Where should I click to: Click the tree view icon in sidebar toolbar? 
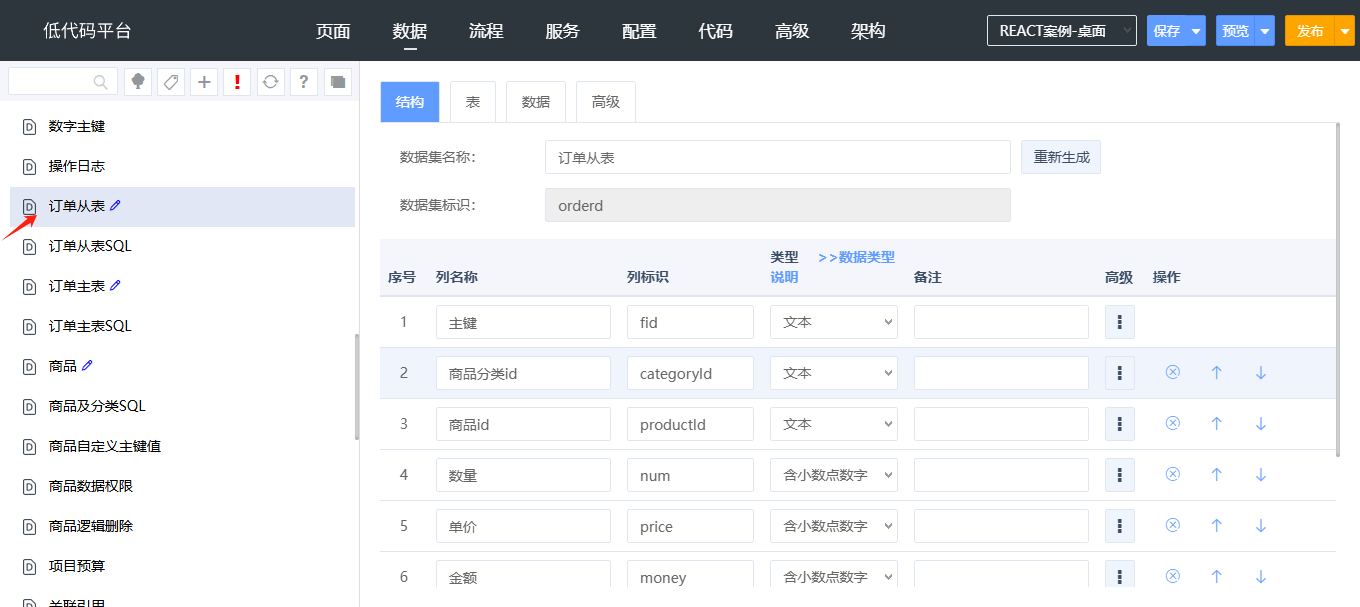(x=138, y=82)
